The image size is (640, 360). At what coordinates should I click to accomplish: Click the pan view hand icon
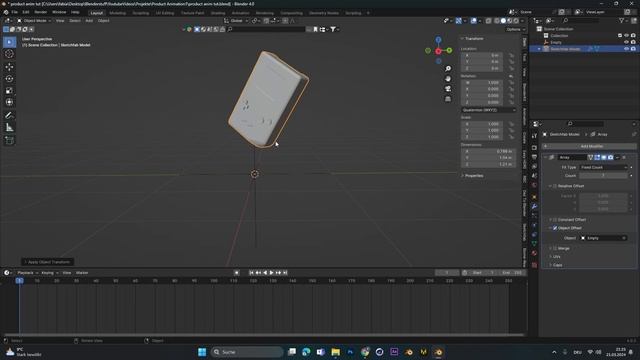448,78
